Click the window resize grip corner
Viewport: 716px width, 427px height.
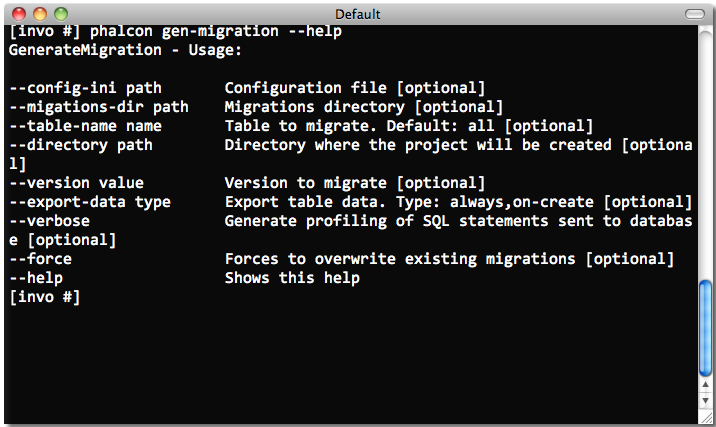[706, 417]
